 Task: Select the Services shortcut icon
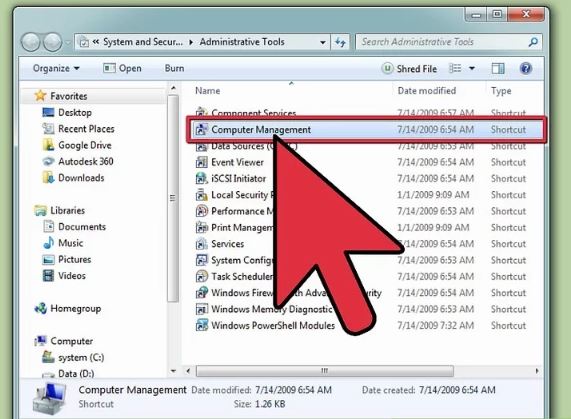coord(201,244)
